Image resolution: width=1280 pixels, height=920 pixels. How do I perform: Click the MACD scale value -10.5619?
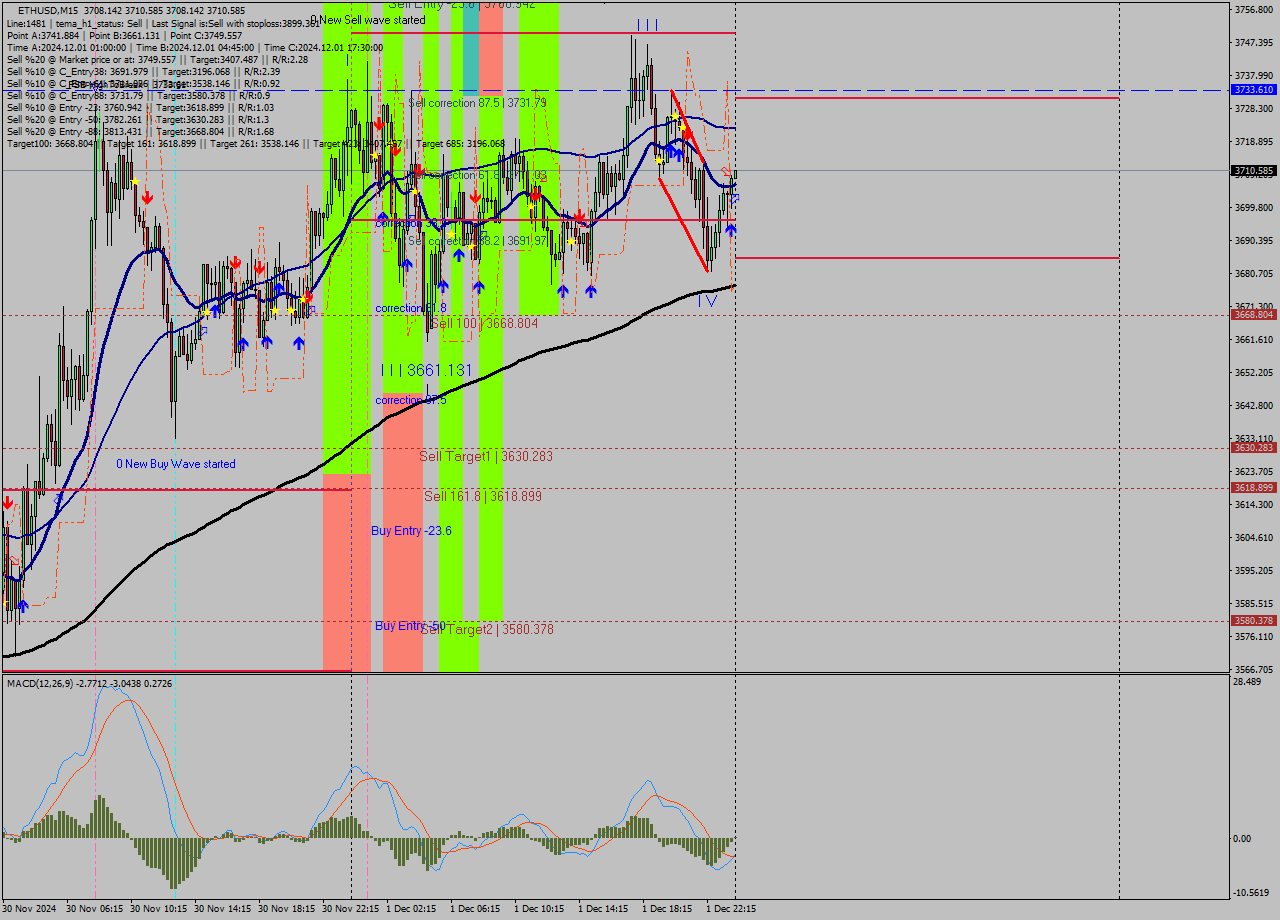pyautogui.click(x=1252, y=893)
